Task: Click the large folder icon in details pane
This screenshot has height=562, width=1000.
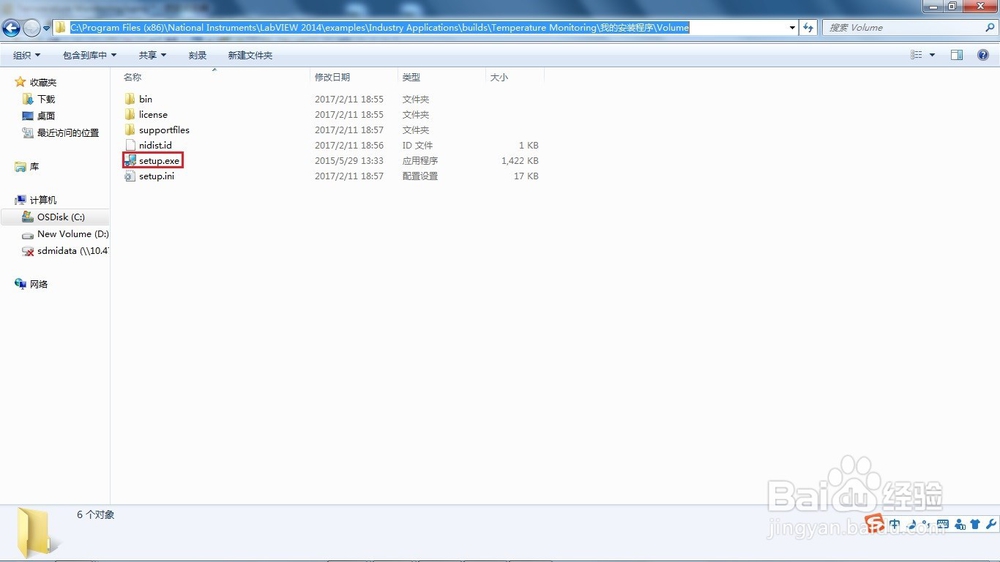Action: point(36,532)
